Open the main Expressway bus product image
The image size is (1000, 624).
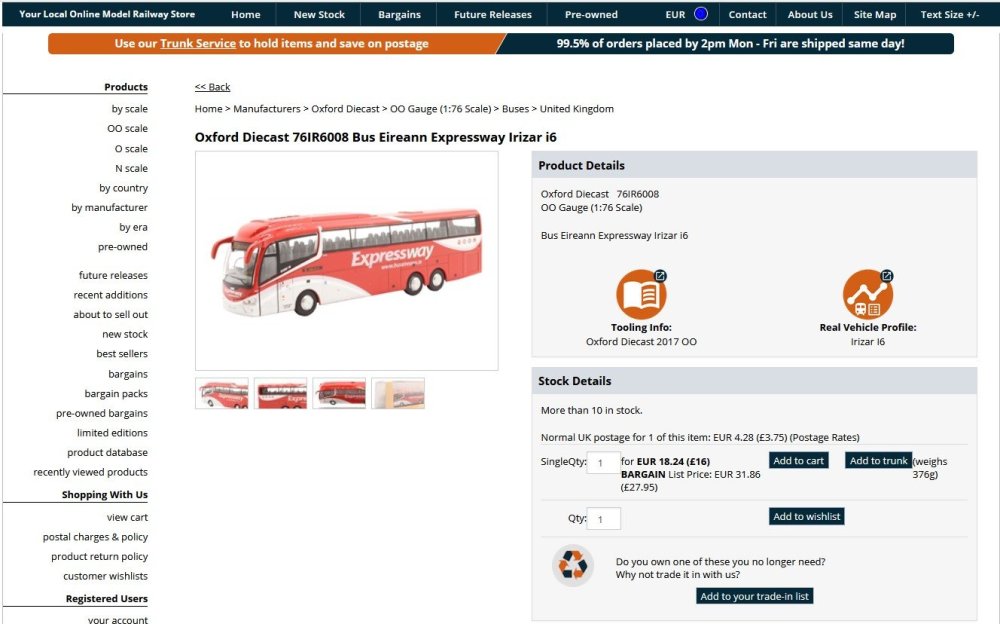pyautogui.click(x=346, y=261)
